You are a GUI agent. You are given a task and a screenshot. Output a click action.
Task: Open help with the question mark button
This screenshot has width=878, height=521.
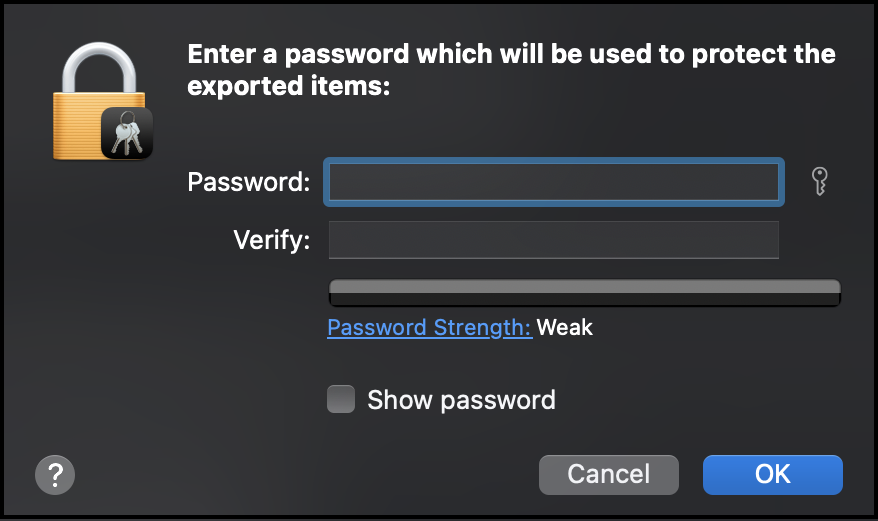click(55, 475)
